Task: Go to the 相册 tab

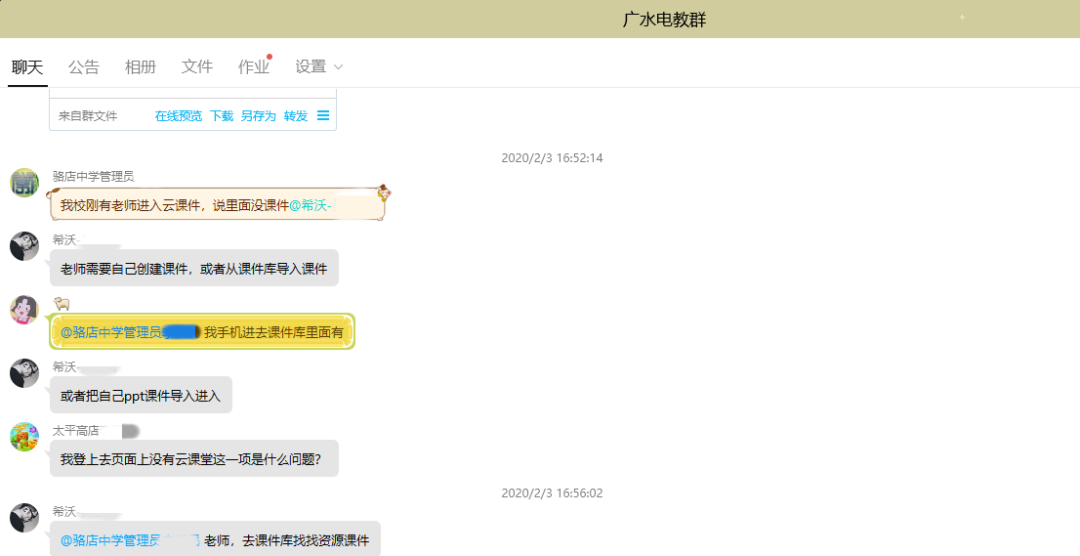Action: pos(140,67)
